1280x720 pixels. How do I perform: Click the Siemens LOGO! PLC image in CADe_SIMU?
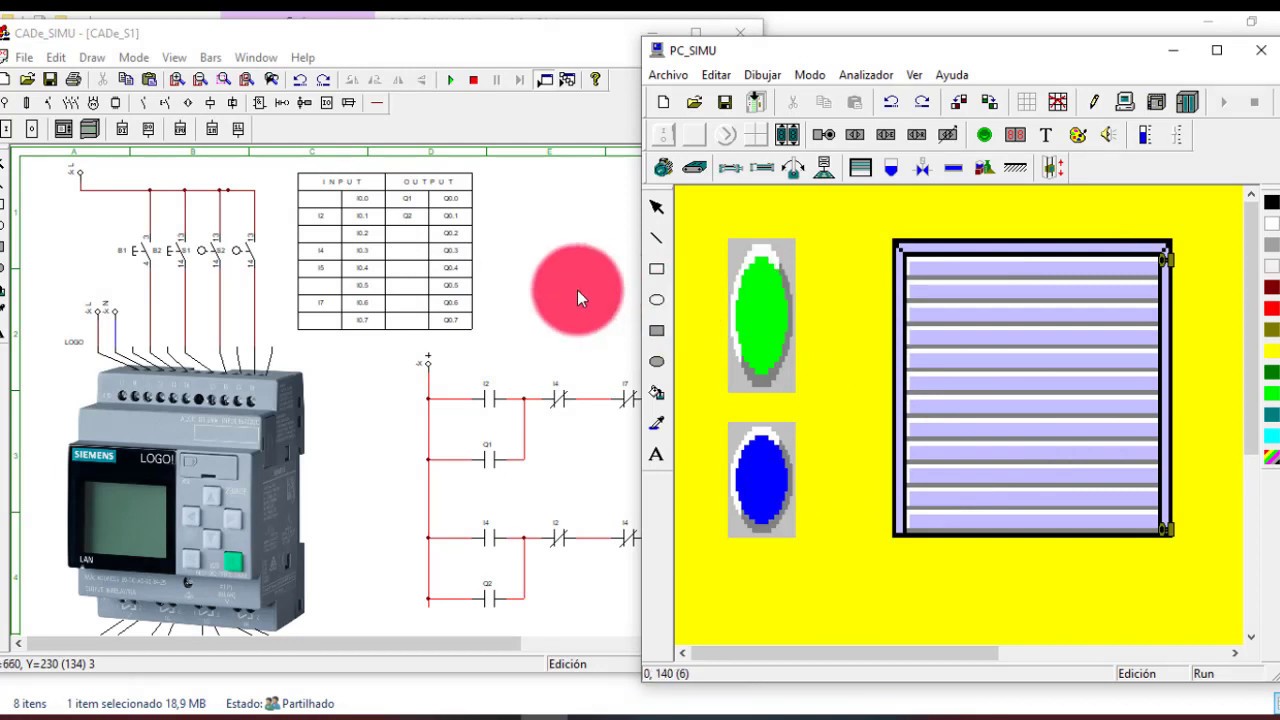[187, 498]
